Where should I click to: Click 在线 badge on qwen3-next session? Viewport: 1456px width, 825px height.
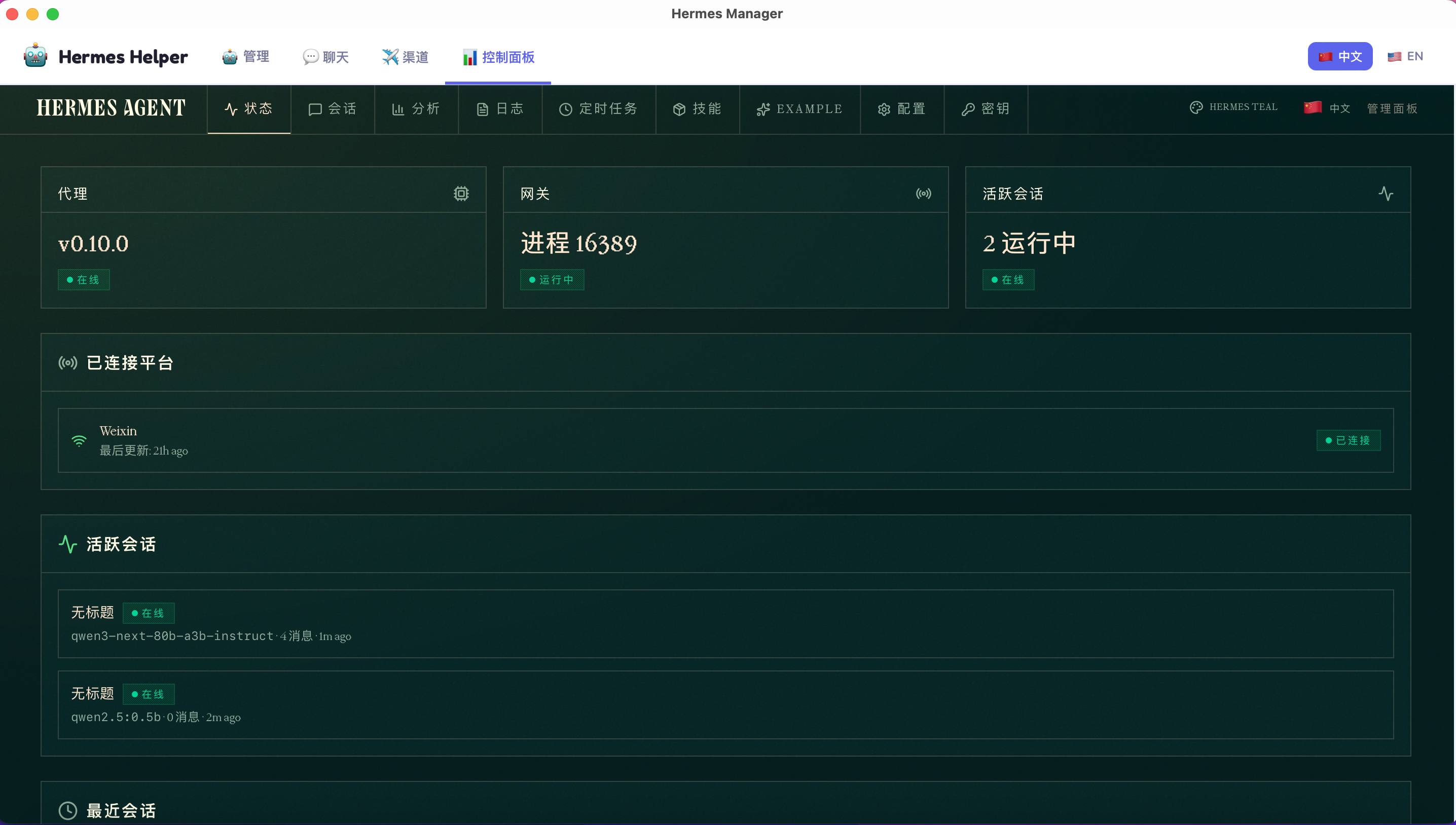click(x=149, y=613)
